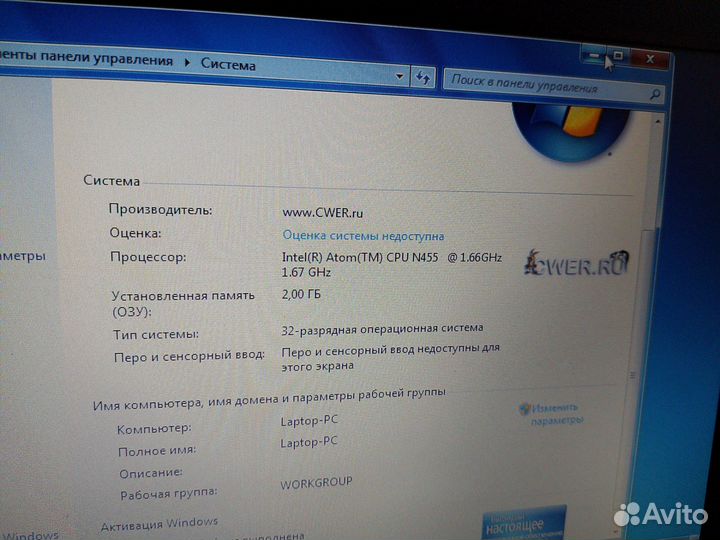This screenshot has width=720, height=540.
Task: Click the Процессор: label
Action: coord(148,256)
